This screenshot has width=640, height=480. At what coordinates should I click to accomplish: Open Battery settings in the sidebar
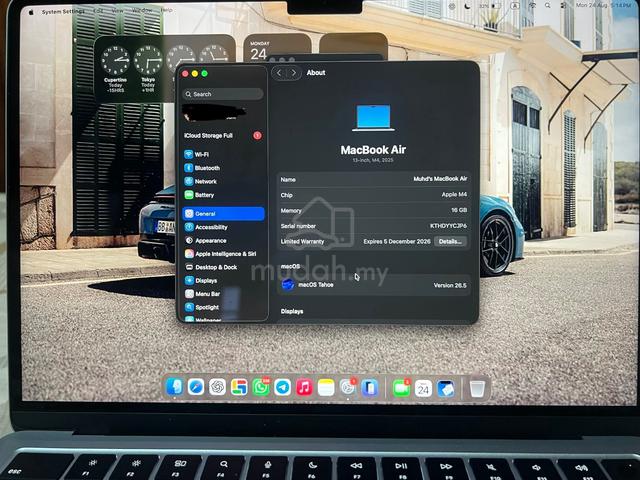coord(223,195)
